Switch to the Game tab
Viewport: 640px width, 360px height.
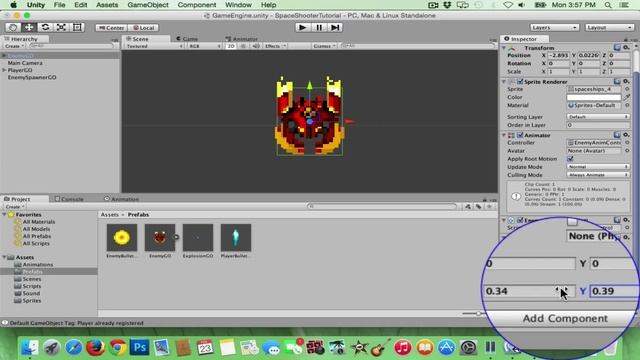point(187,39)
